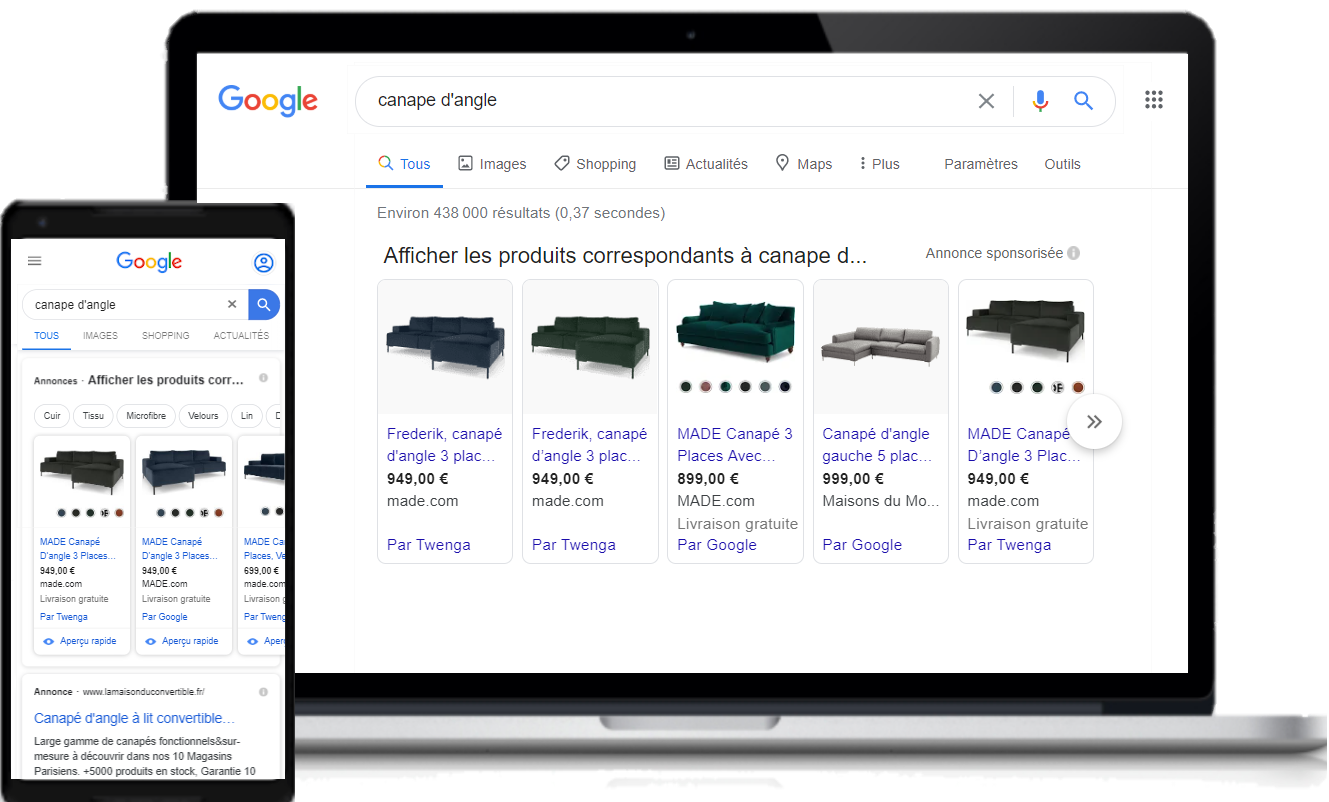Clear the phone search box with its X icon
The height and width of the screenshot is (802, 1329).
232,305
